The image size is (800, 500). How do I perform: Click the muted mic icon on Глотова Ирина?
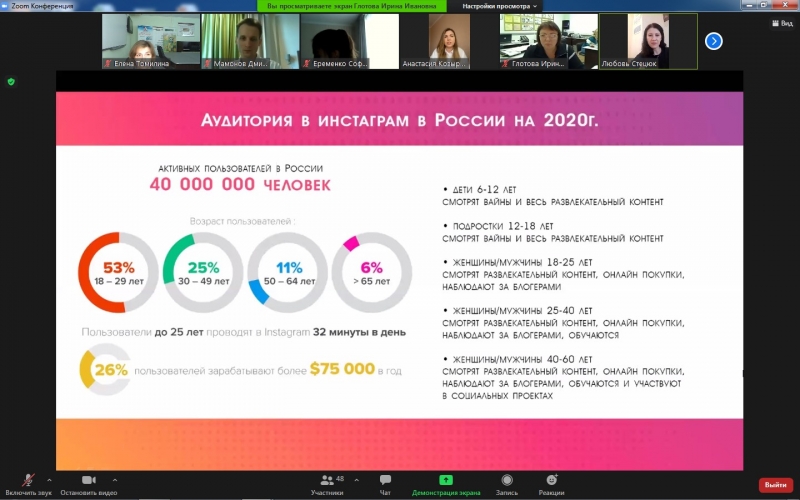tap(505, 64)
